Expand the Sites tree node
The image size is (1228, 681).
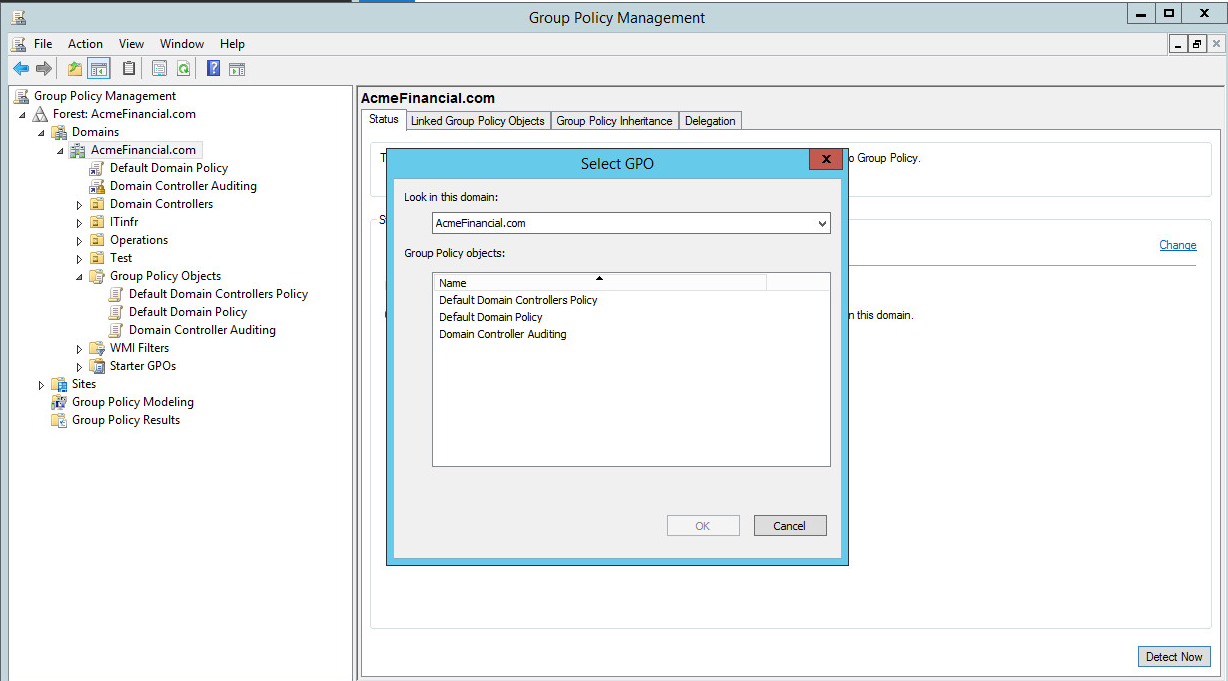[41, 385]
